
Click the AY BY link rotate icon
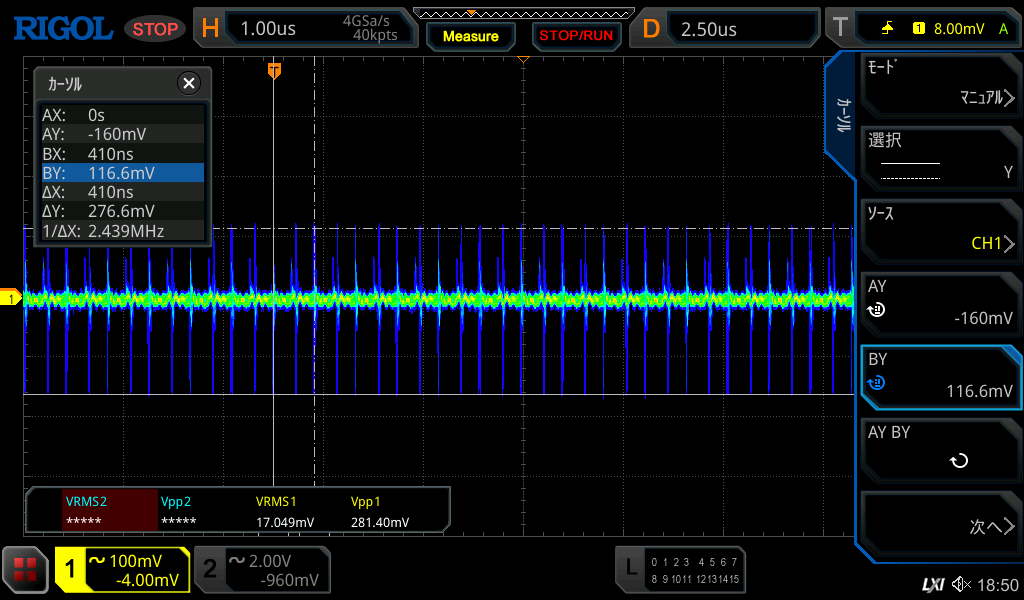(x=958, y=461)
